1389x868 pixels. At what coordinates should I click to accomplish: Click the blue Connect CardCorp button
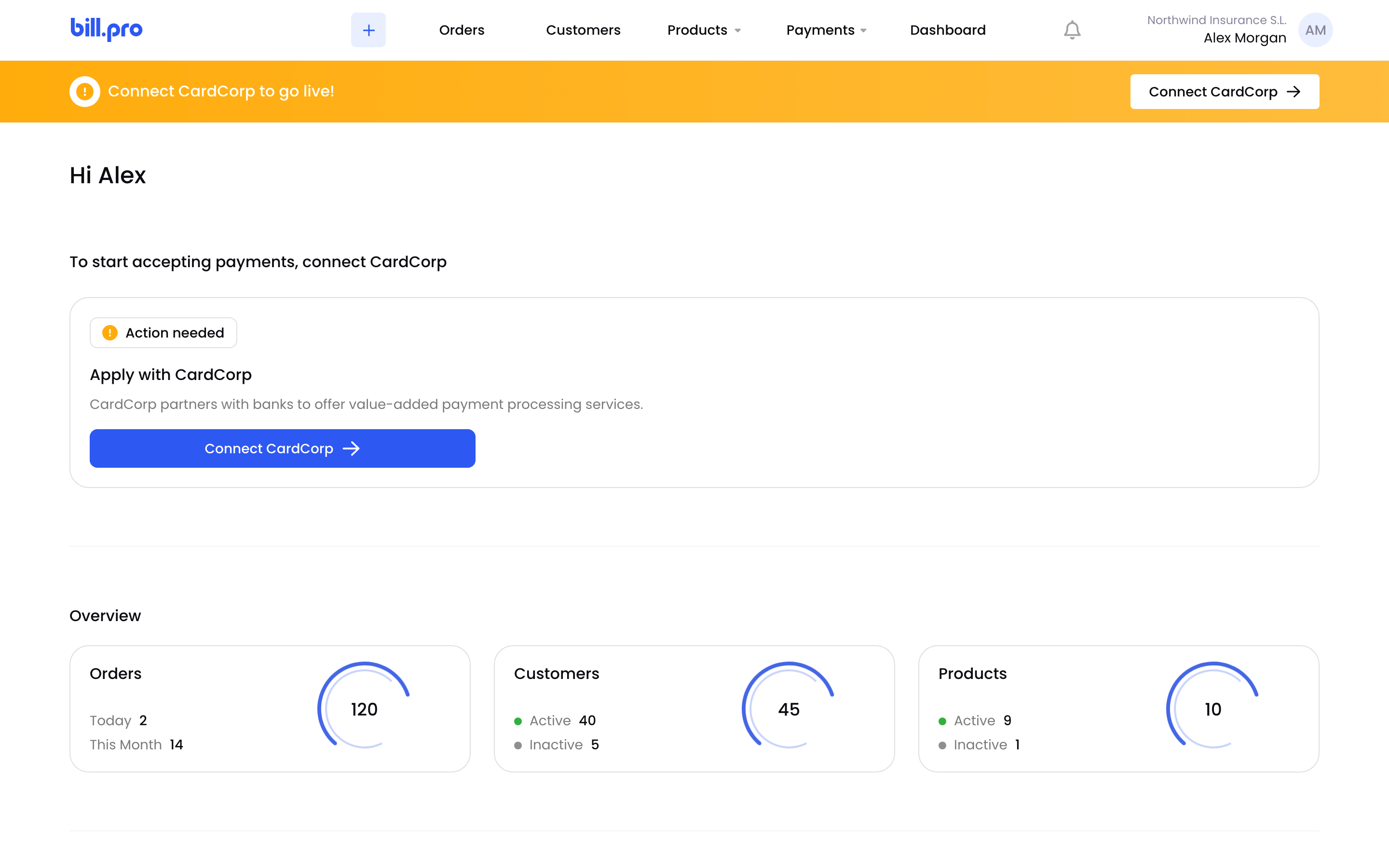[283, 448]
